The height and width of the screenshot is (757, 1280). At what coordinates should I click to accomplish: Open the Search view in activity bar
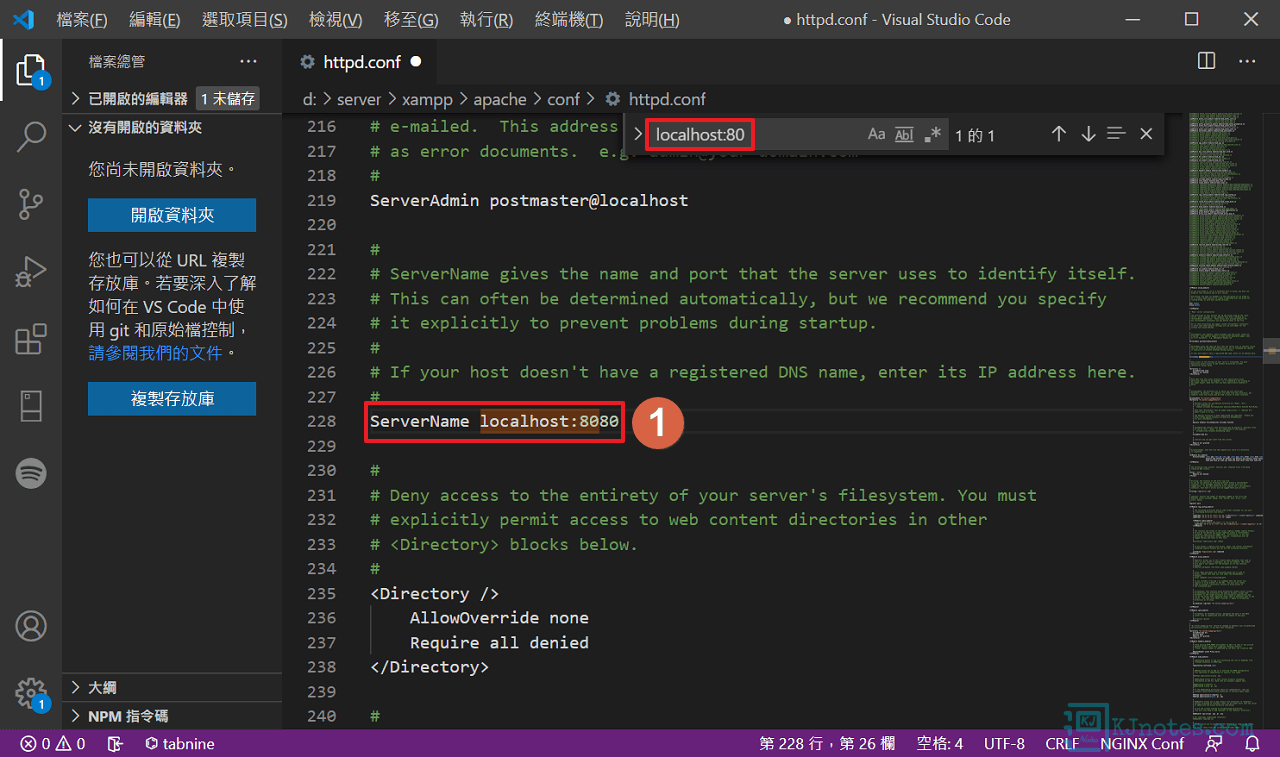pyautogui.click(x=31, y=137)
